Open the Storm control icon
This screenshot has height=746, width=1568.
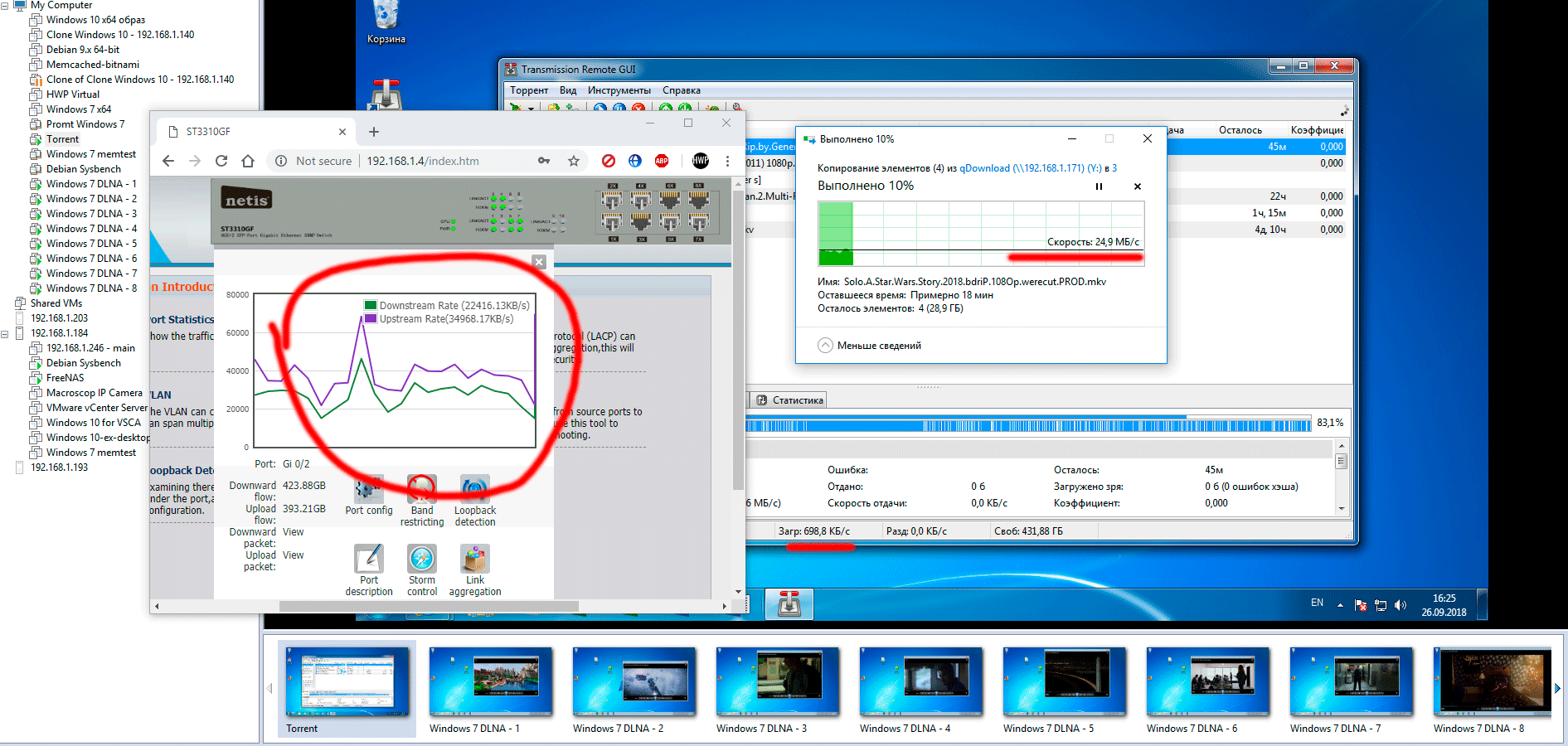click(x=422, y=560)
